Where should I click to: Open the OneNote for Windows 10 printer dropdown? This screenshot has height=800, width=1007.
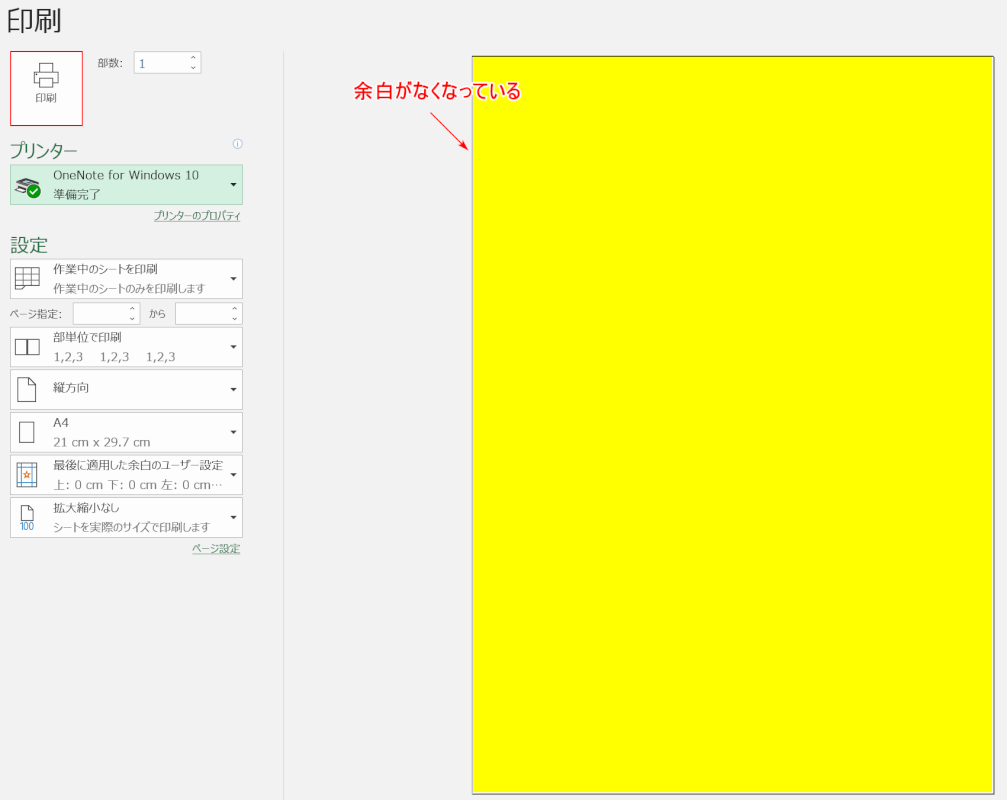tap(127, 185)
